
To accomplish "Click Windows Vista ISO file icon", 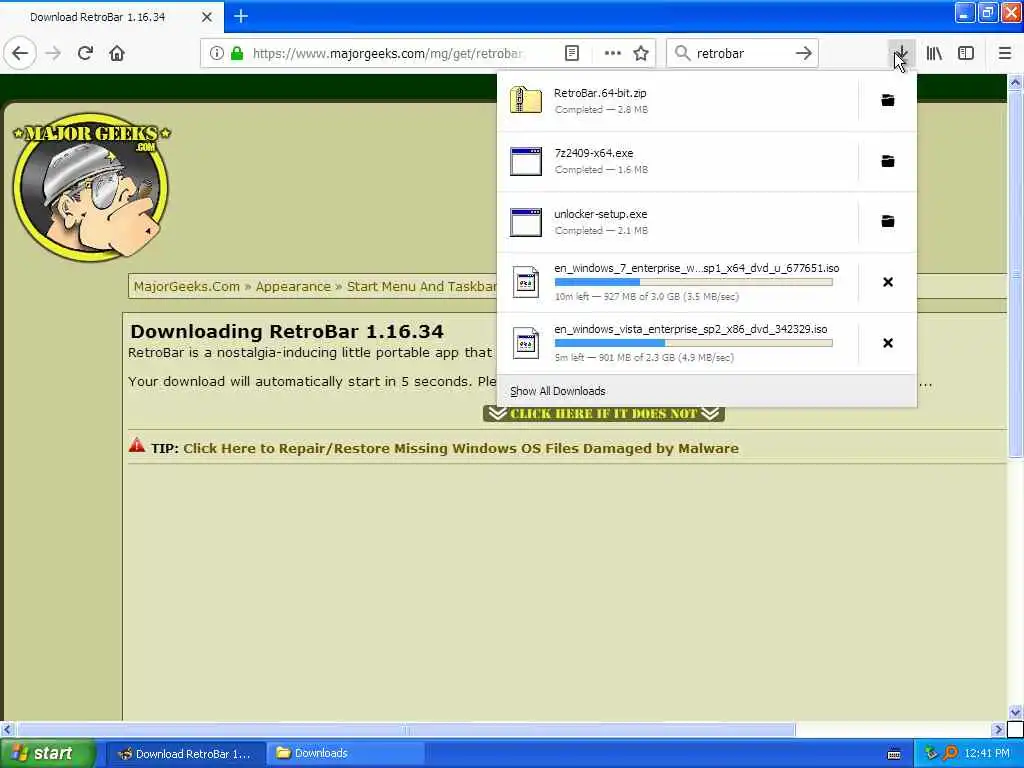I will click(526, 343).
